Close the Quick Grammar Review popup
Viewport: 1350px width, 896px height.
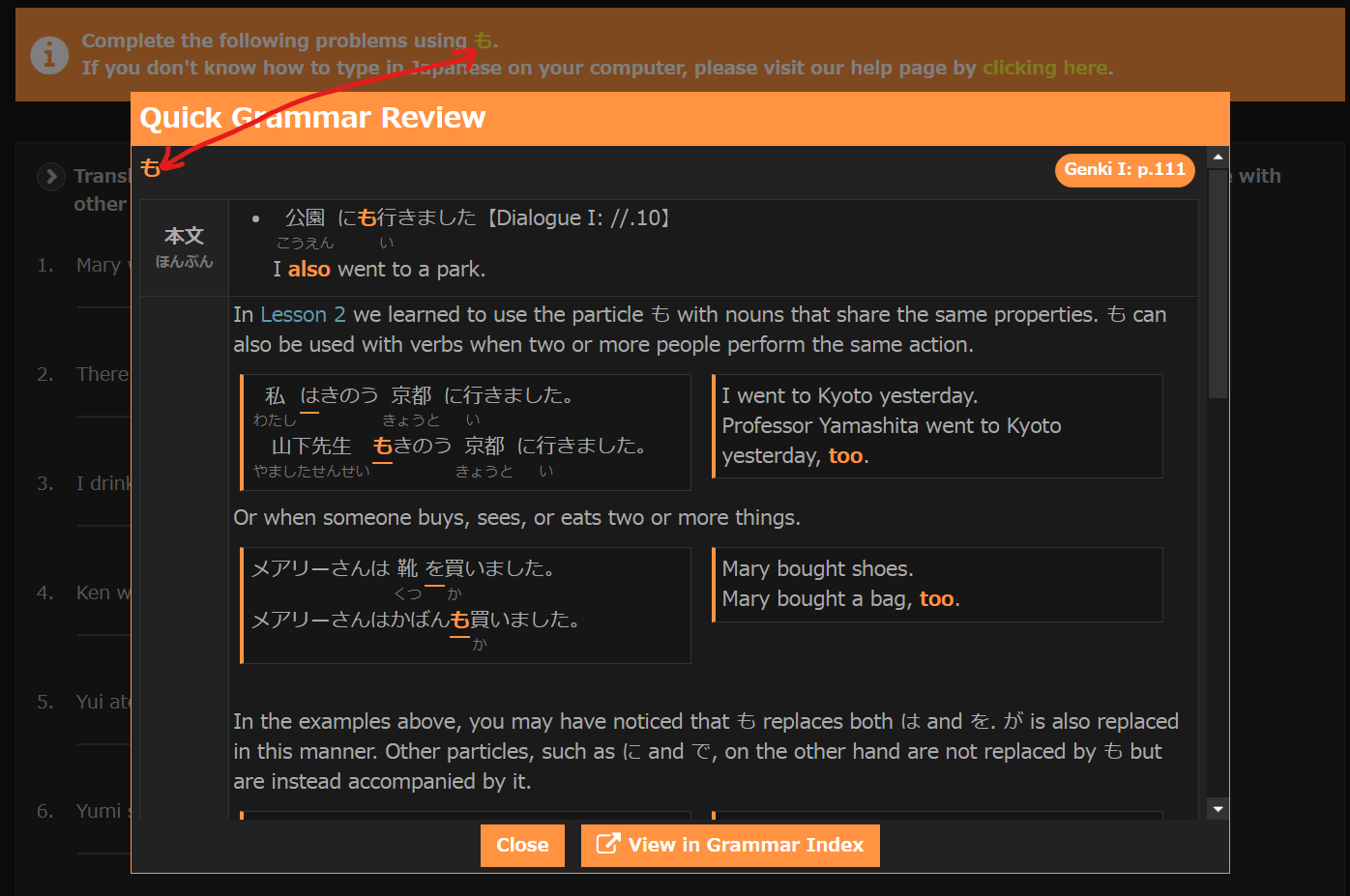click(x=521, y=845)
